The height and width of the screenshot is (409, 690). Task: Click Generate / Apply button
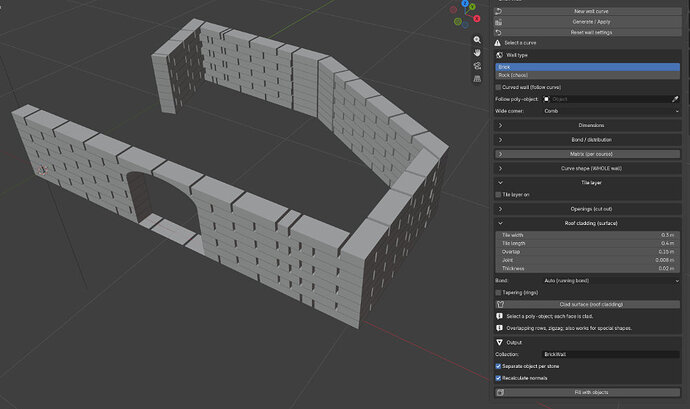point(587,22)
